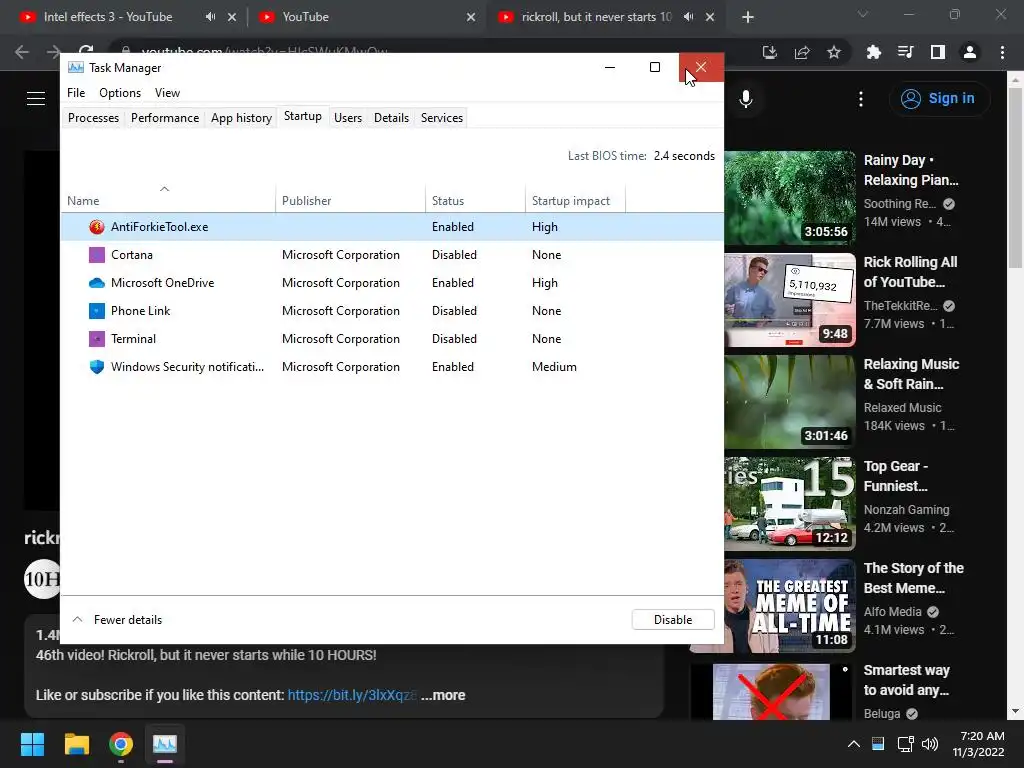1024x768 pixels.
Task: Click the Disable button
Action: [673, 620]
